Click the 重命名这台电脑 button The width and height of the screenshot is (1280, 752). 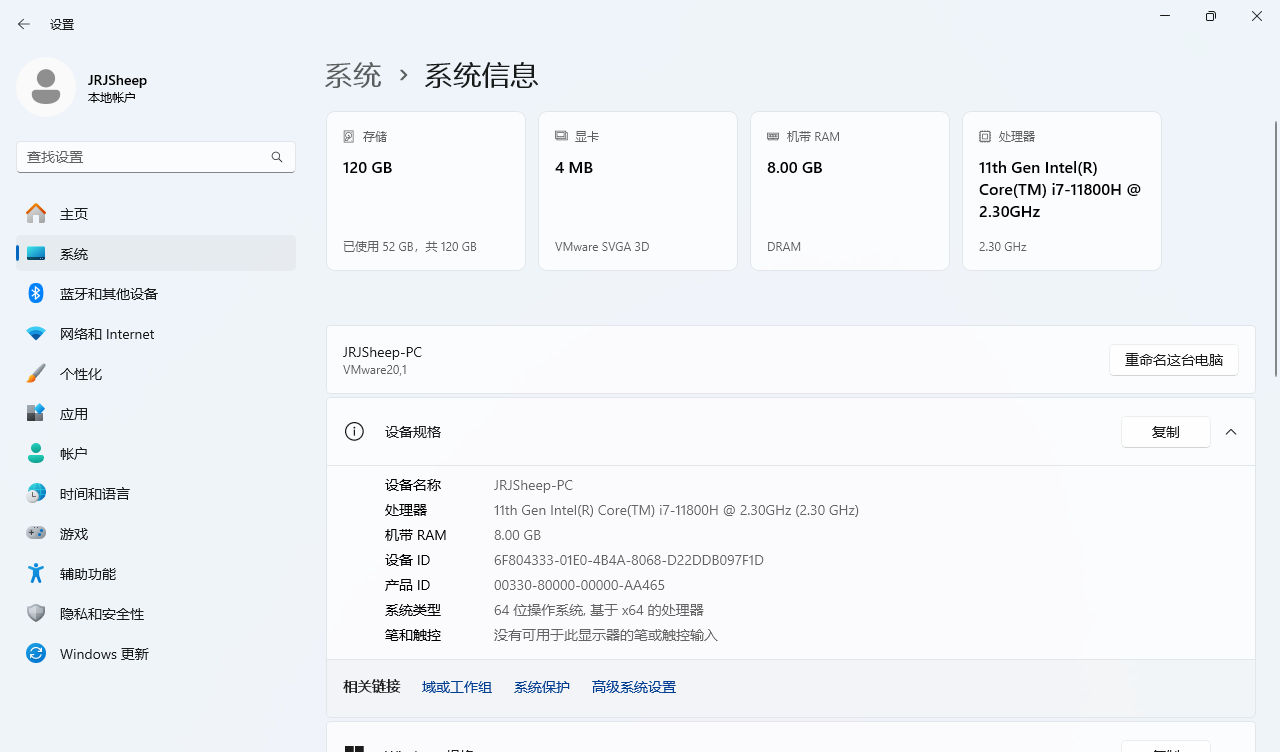click(1173, 360)
